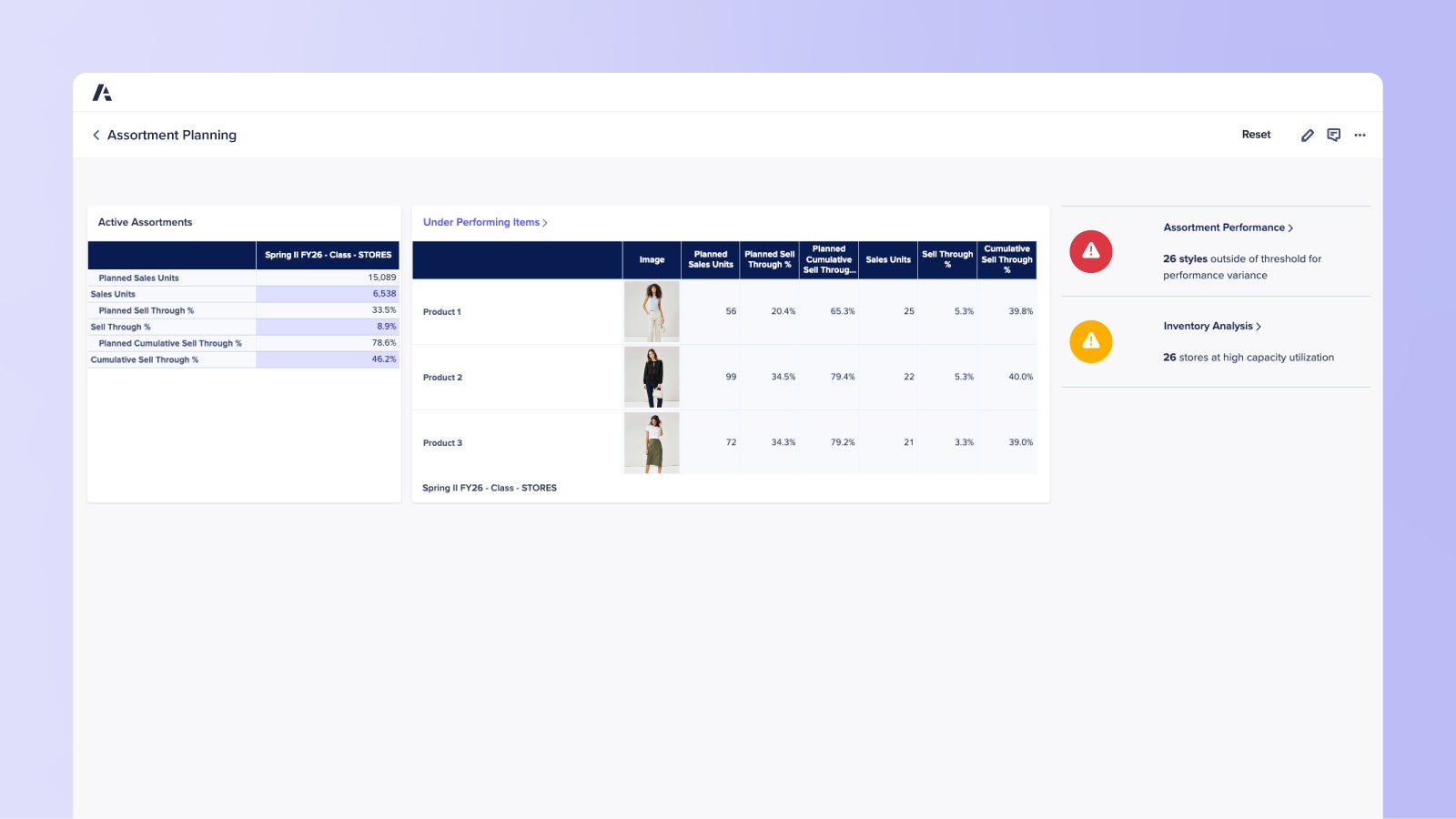1456x819 pixels.
Task: Click Spring II FY26 label below the products table
Action: (489, 488)
